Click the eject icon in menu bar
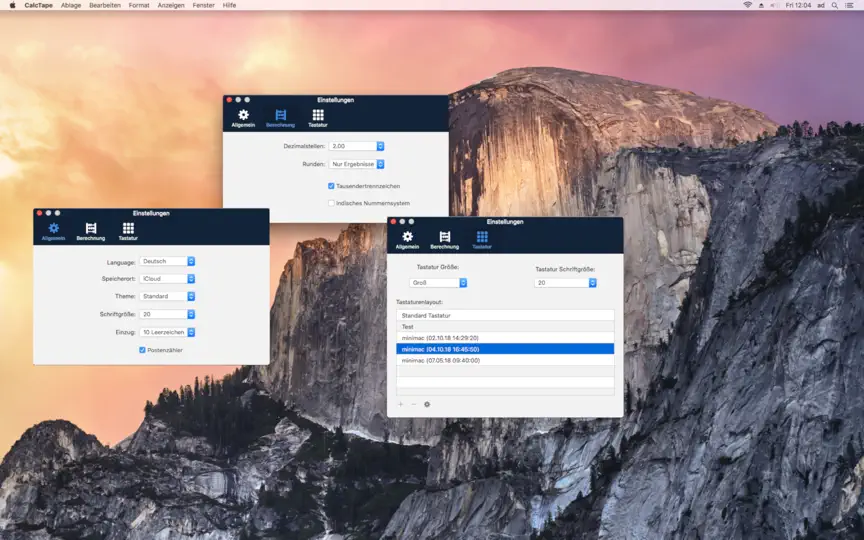The image size is (864, 540). point(762,5)
